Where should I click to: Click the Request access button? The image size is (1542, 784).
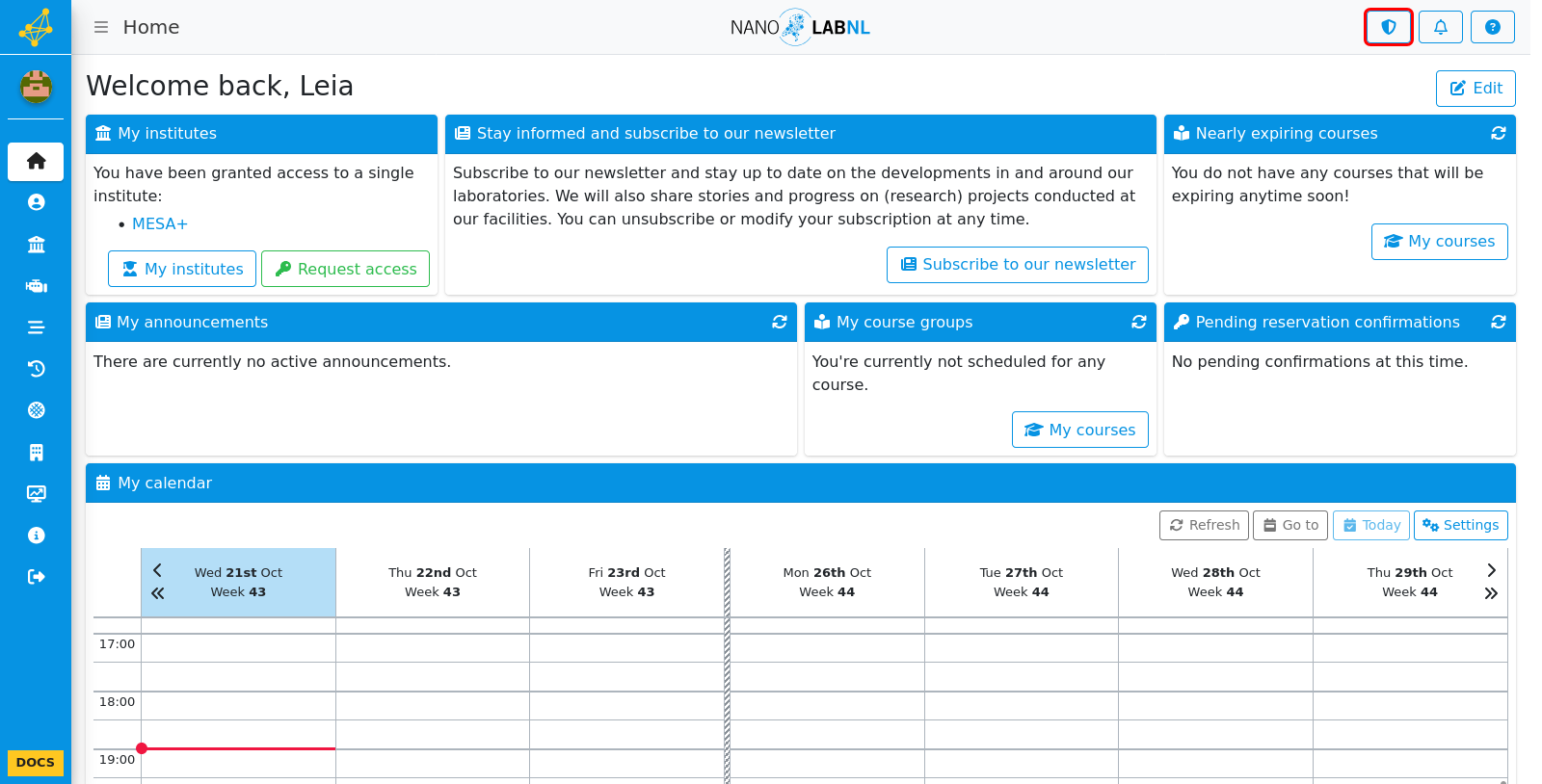click(345, 269)
